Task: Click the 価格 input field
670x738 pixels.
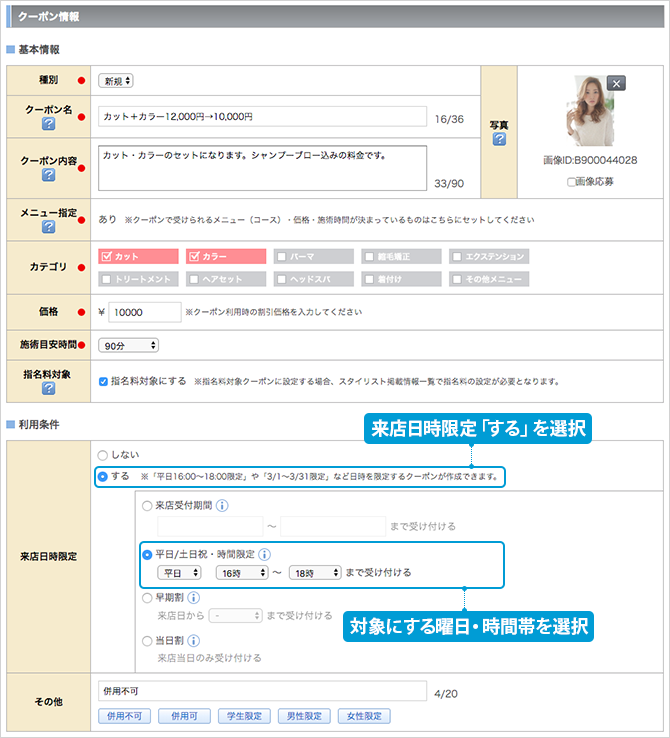Action: (x=144, y=312)
